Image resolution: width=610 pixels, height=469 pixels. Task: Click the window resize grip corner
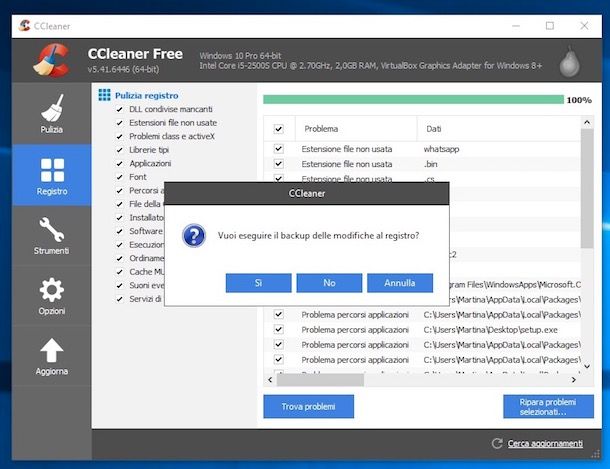(596, 454)
